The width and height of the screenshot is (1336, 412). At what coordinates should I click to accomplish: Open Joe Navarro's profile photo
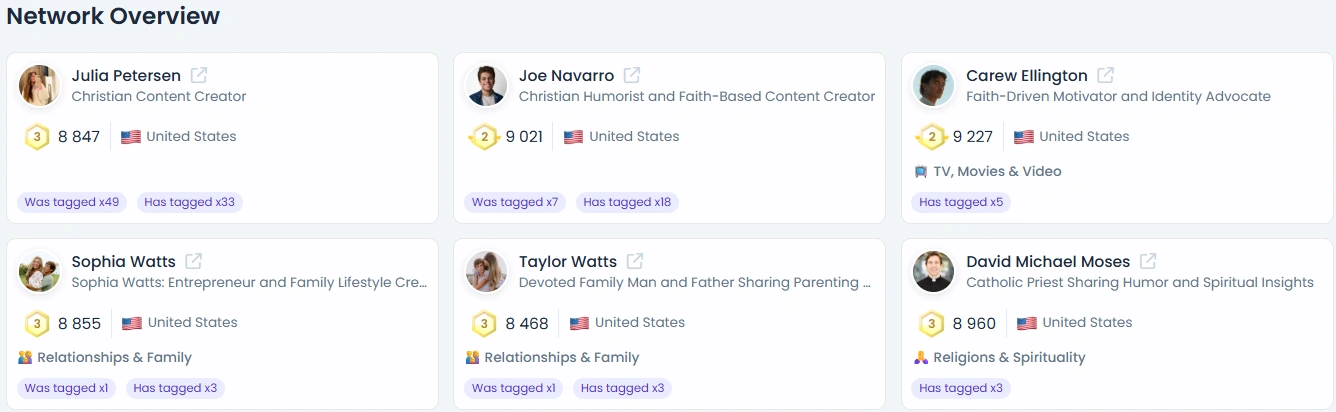click(x=487, y=85)
